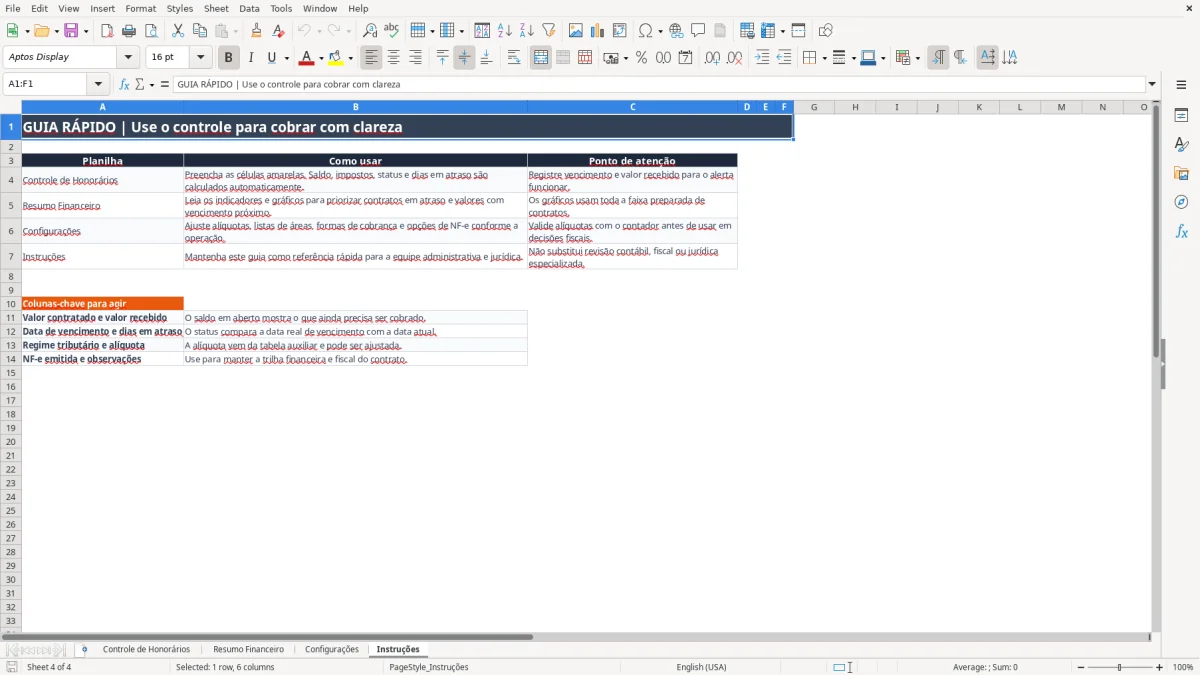Open Find & Replace

tap(370, 31)
